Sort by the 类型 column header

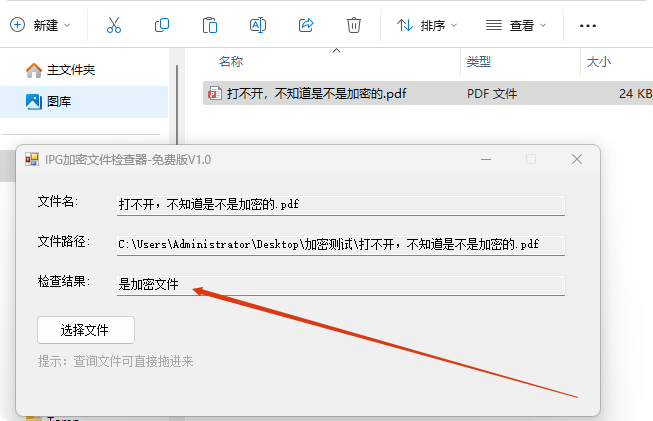click(x=479, y=62)
